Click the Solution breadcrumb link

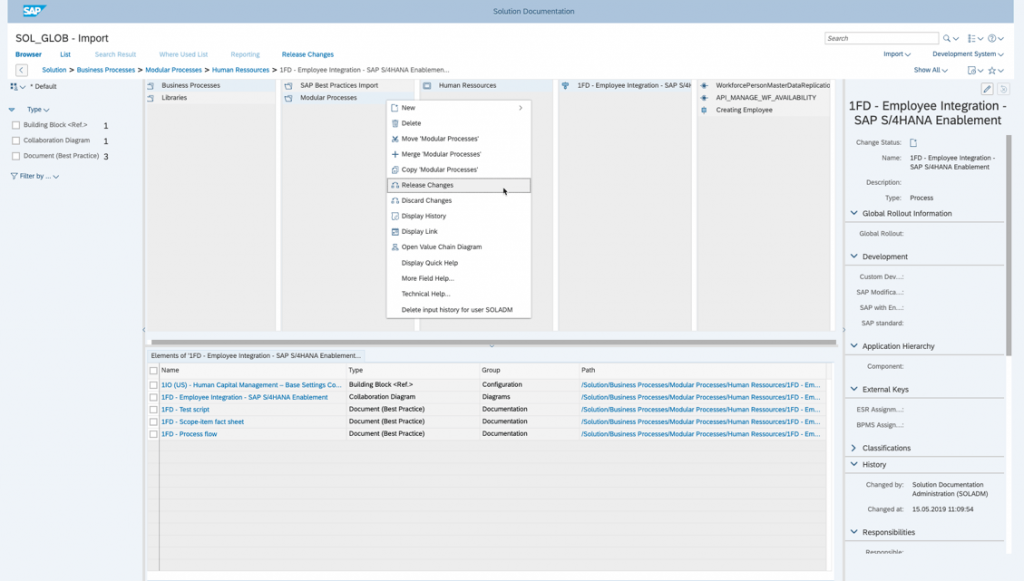click(54, 70)
